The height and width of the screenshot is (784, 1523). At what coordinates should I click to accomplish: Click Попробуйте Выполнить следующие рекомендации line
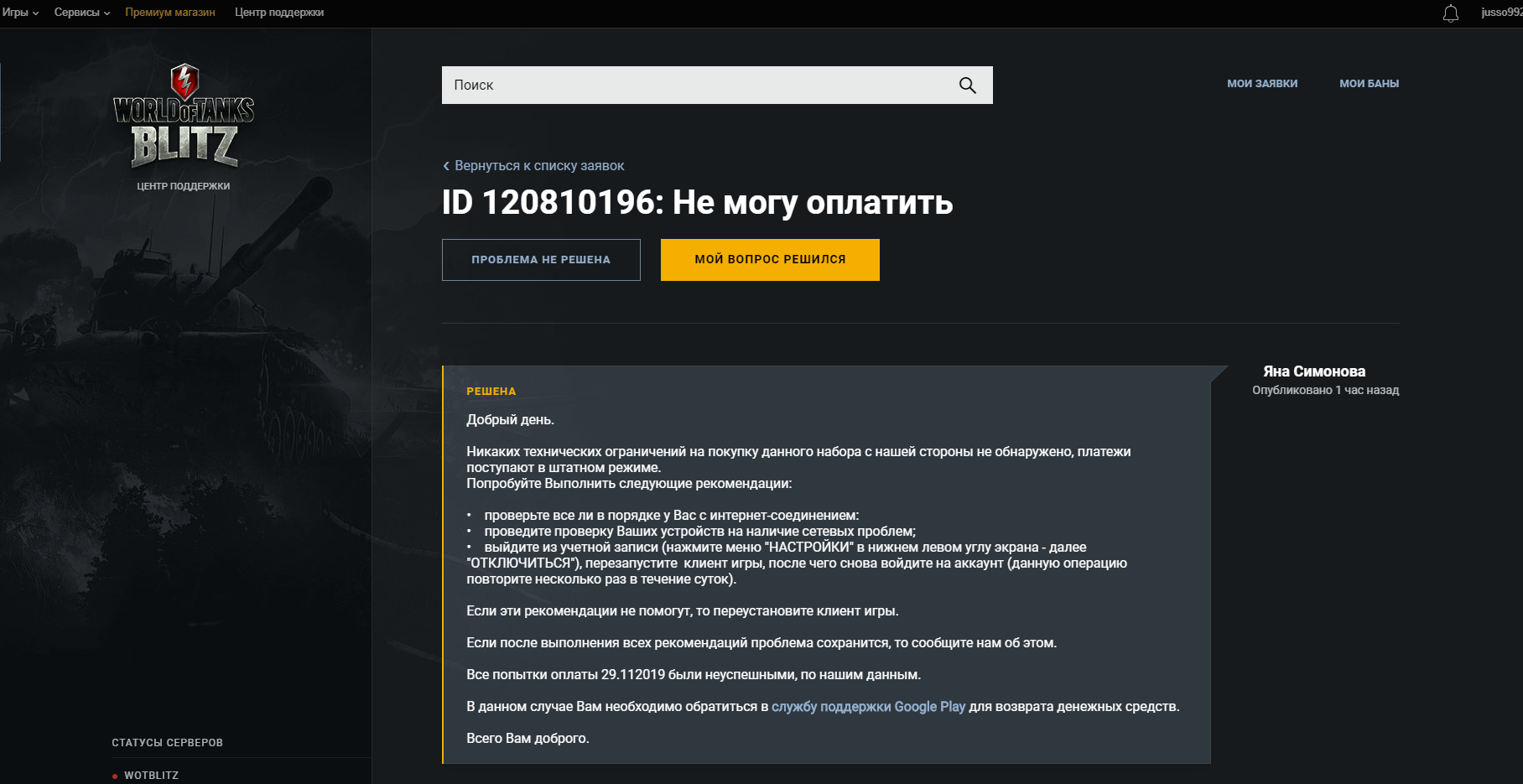tap(629, 484)
